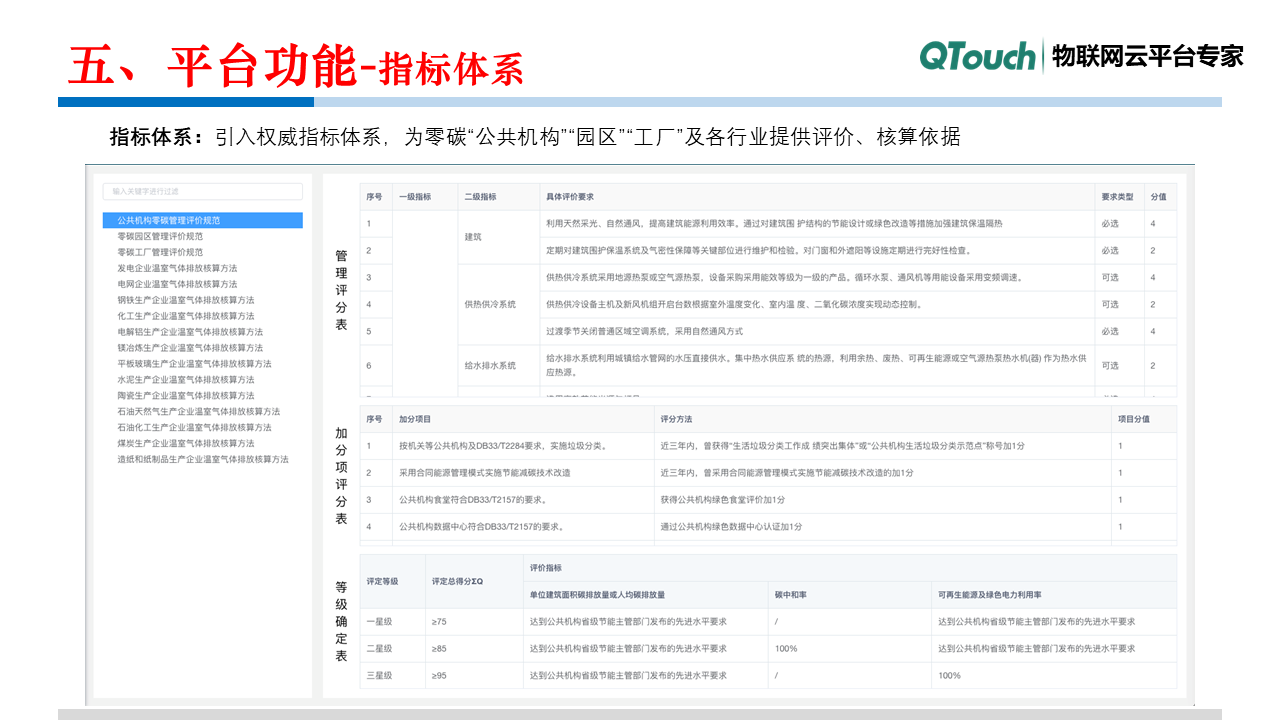Choose 陶瓷生产企业温室气体排放核算方法

[185, 396]
